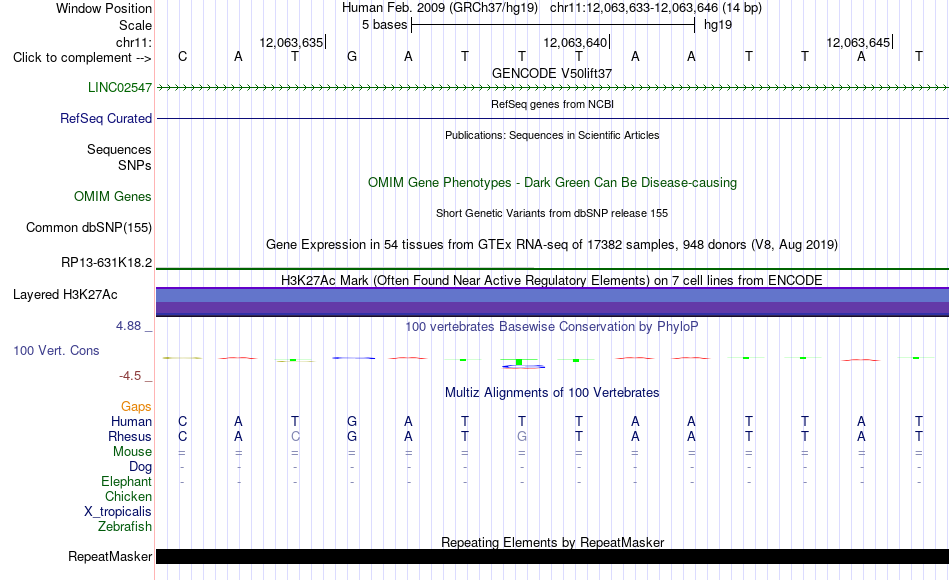Image resolution: width=950 pixels, height=580 pixels.
Task: Click base C in the complement sequence row
Action: pos(182,56)
